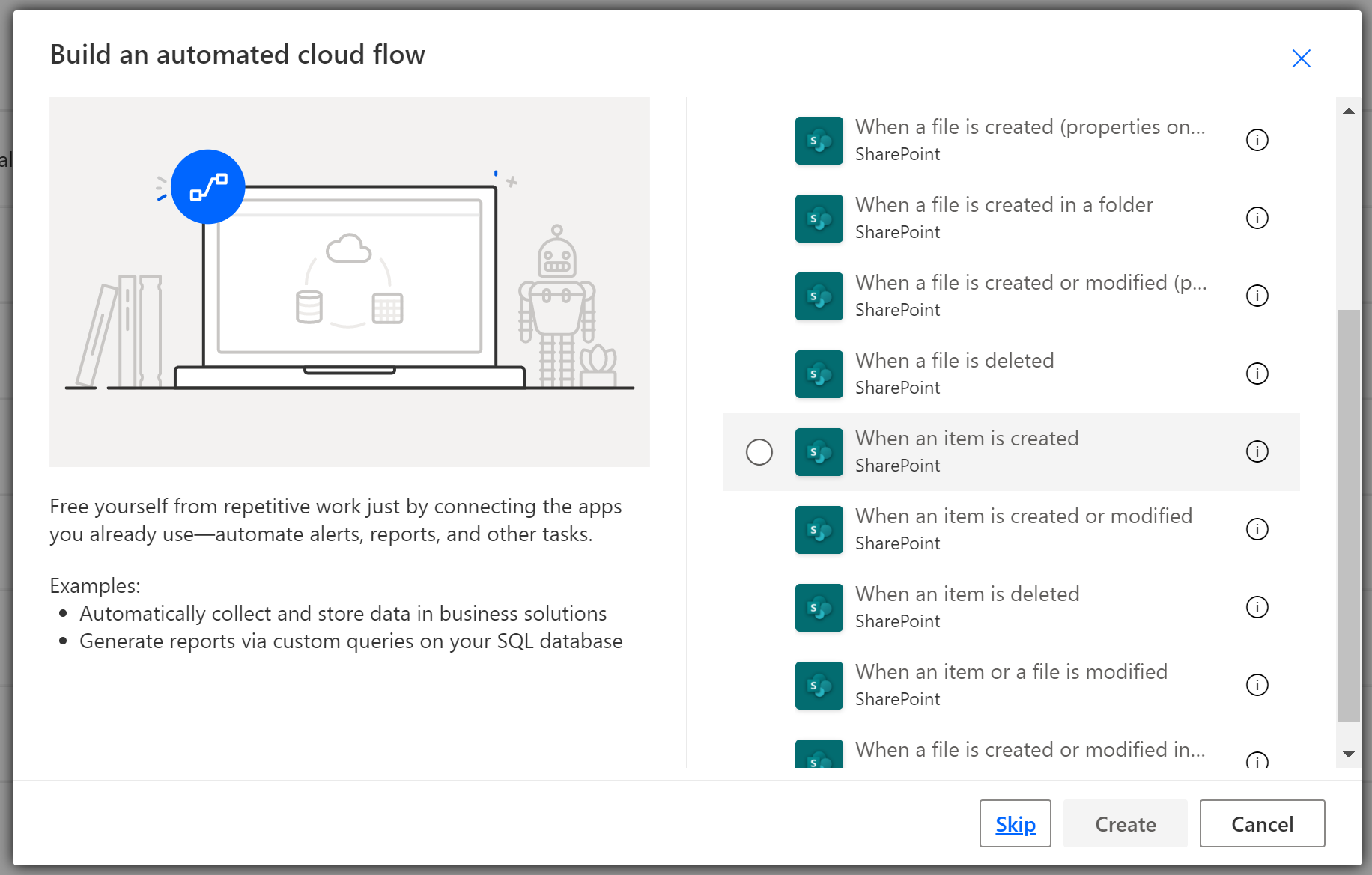Screen dimensions: 1372x875
Task: Click the SharePoint icon next to "When a file is deleted"
Action: coord(819,374)
